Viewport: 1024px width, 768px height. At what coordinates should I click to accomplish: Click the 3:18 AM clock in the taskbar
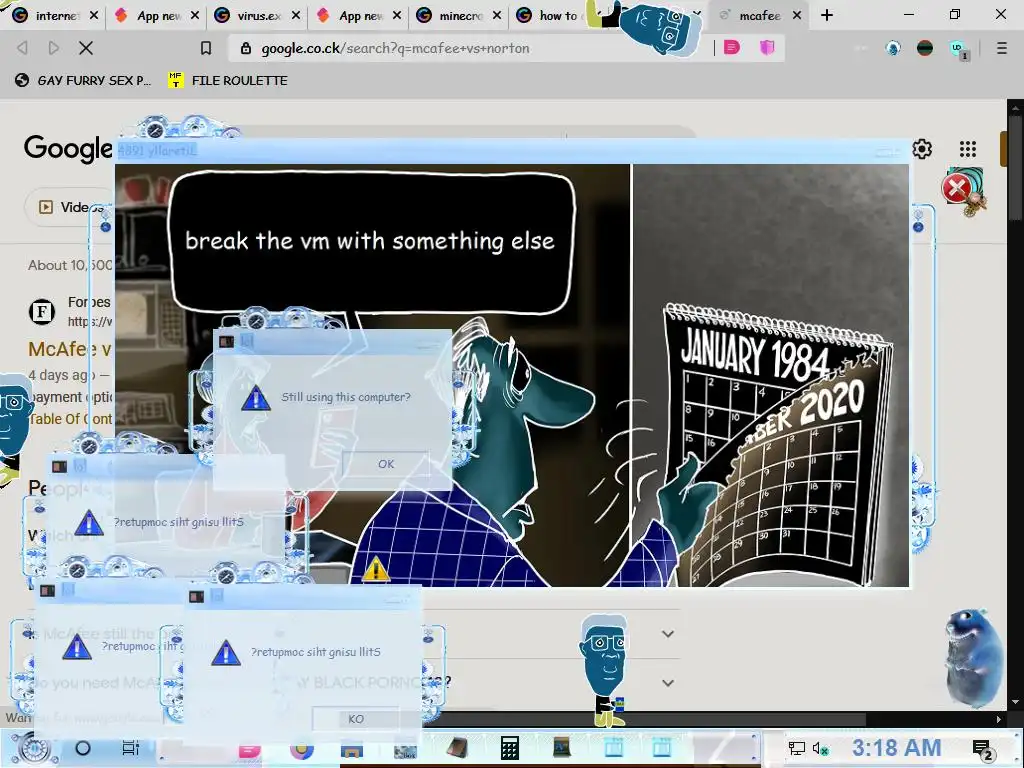point(896,748)
